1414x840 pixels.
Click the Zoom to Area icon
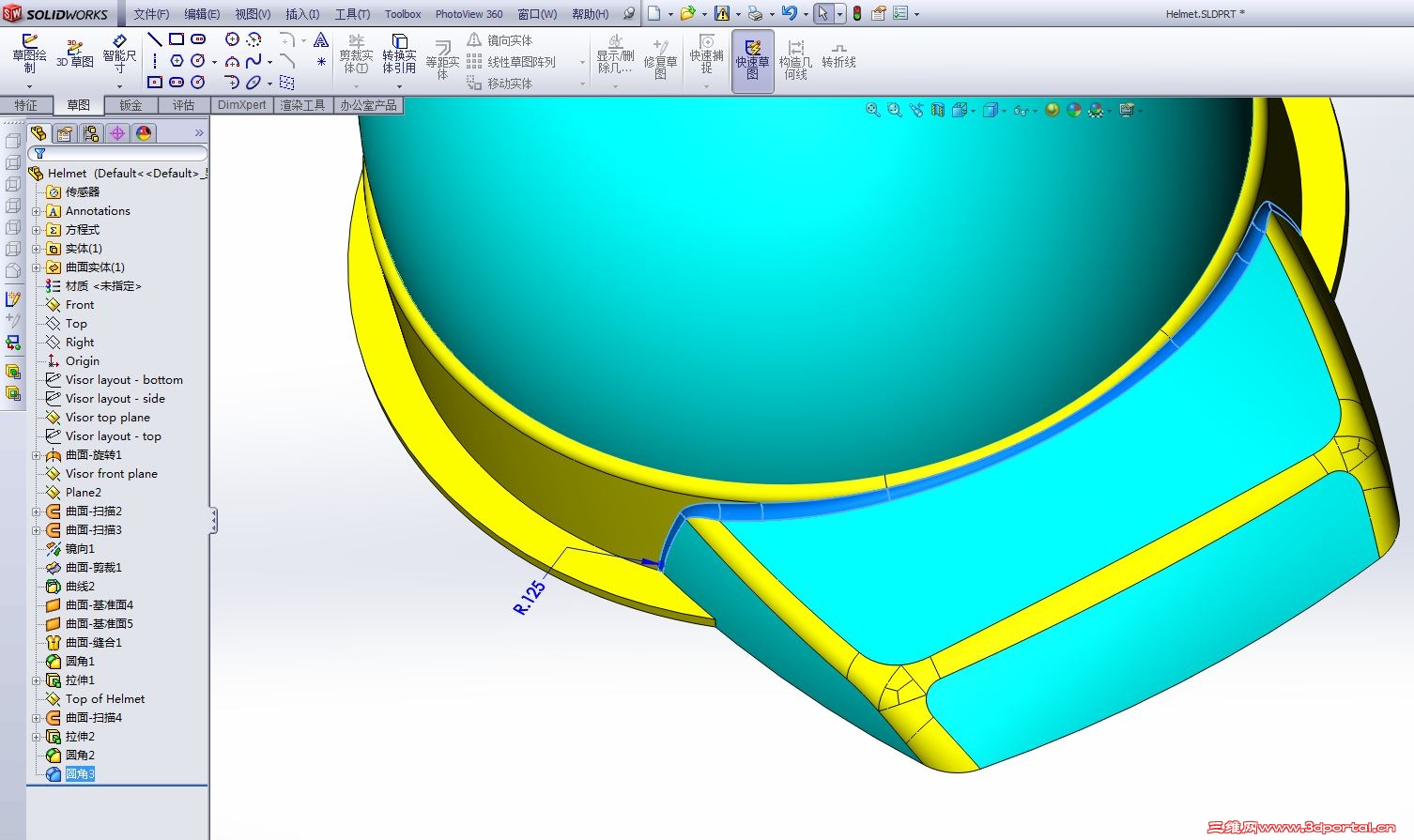(895, 110)
